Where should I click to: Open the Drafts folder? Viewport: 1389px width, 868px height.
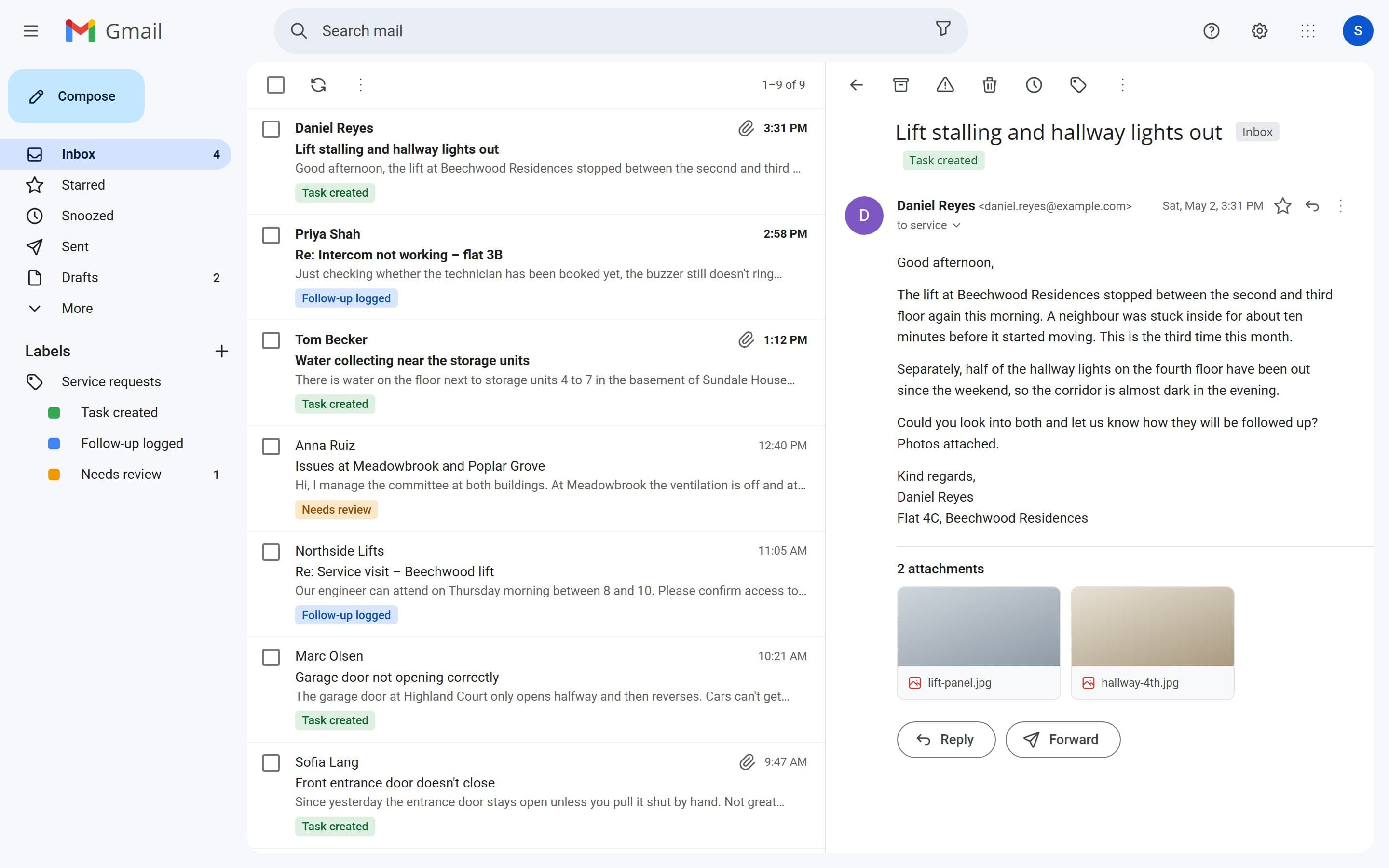coord(115,278)
